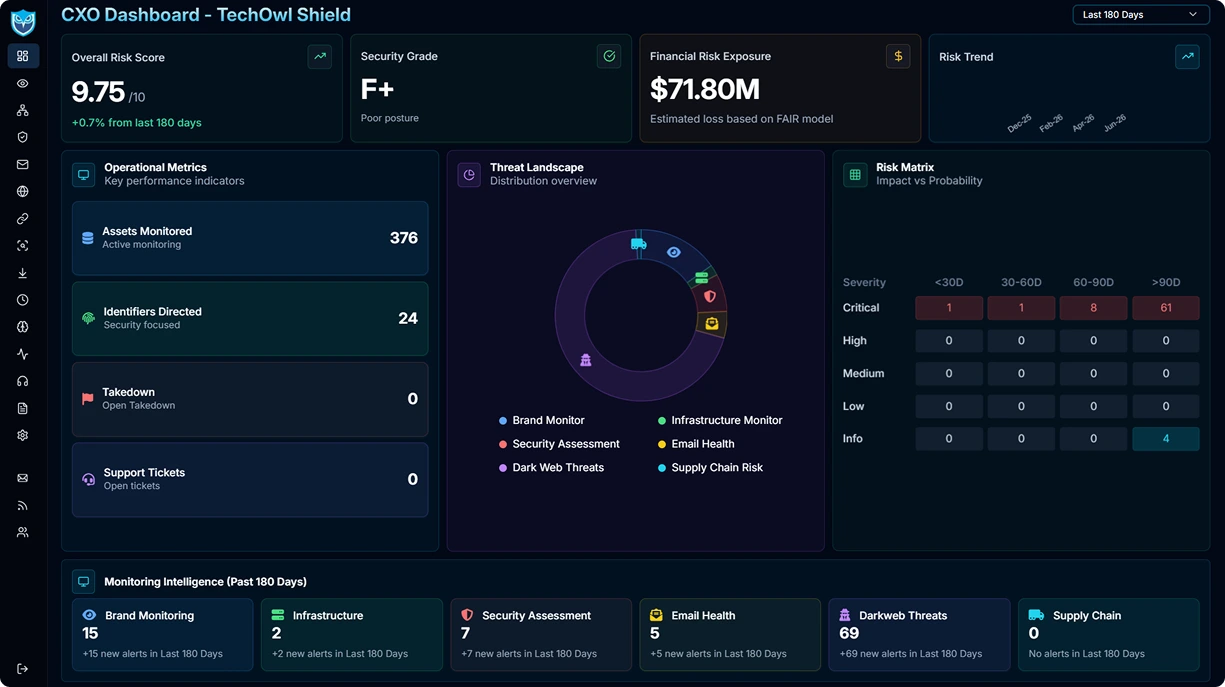1225x687 pixels.
Task: Click trend arrow icon on Overall Risk Score
Action: coord(320,57)
